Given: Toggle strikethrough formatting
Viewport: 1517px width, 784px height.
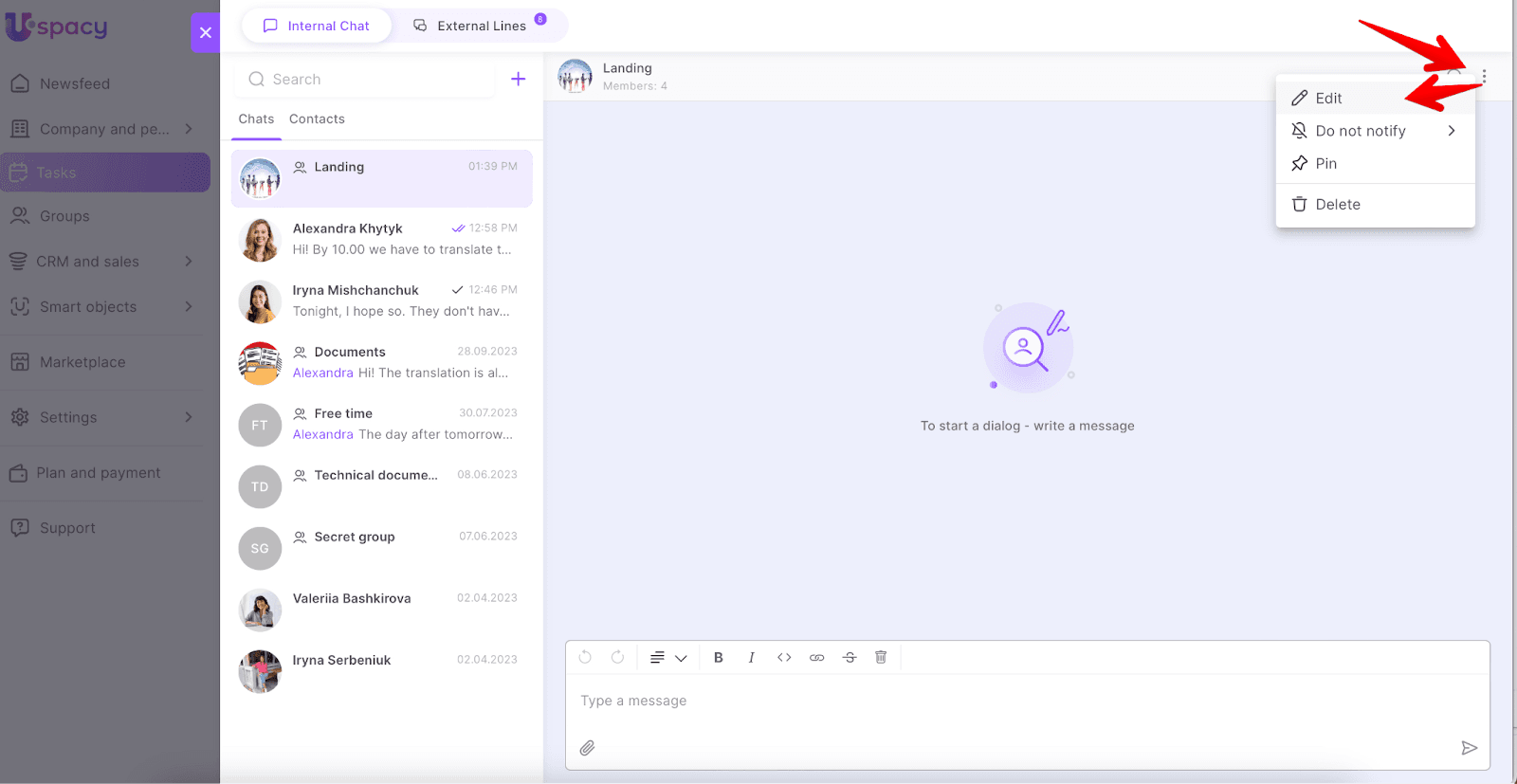Looking at the screenshot, I should click(850, 658).
